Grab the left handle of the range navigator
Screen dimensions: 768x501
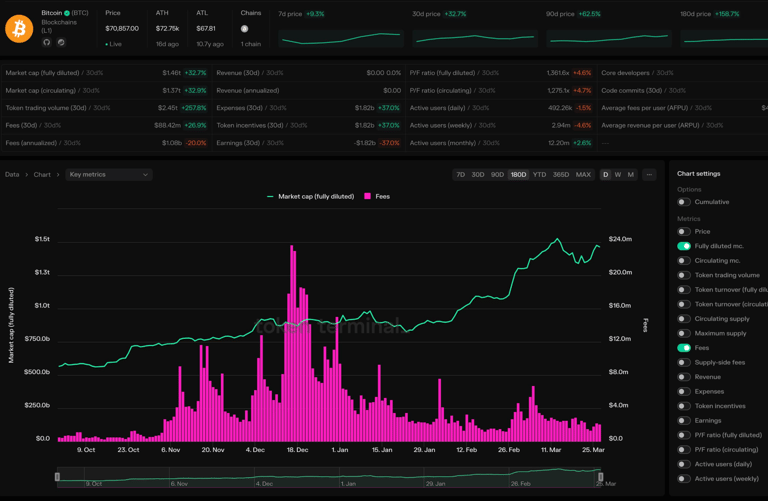[x=57, y=477]
